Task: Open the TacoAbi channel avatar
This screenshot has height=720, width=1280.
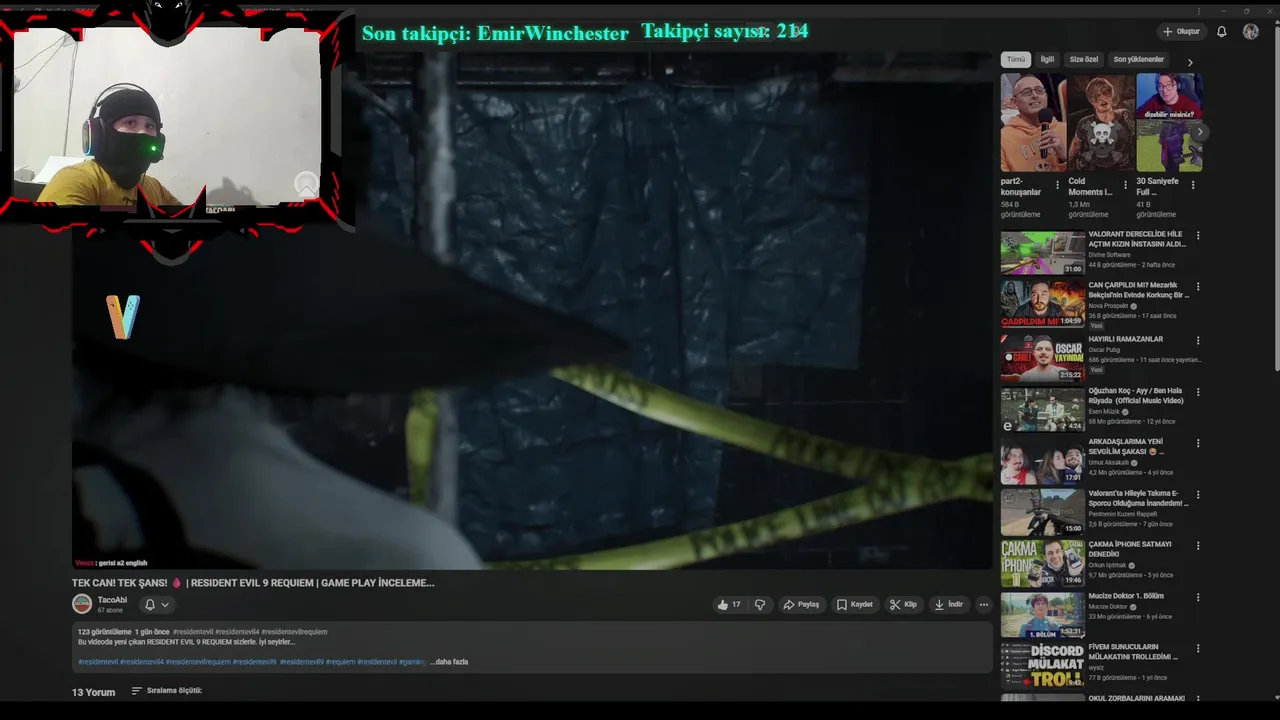Action: click(82, 604)
